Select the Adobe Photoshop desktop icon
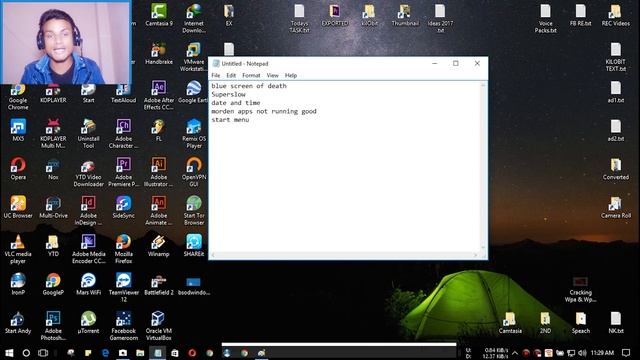The height and width of the screenshot is (360, 640). tap(53, 326)
